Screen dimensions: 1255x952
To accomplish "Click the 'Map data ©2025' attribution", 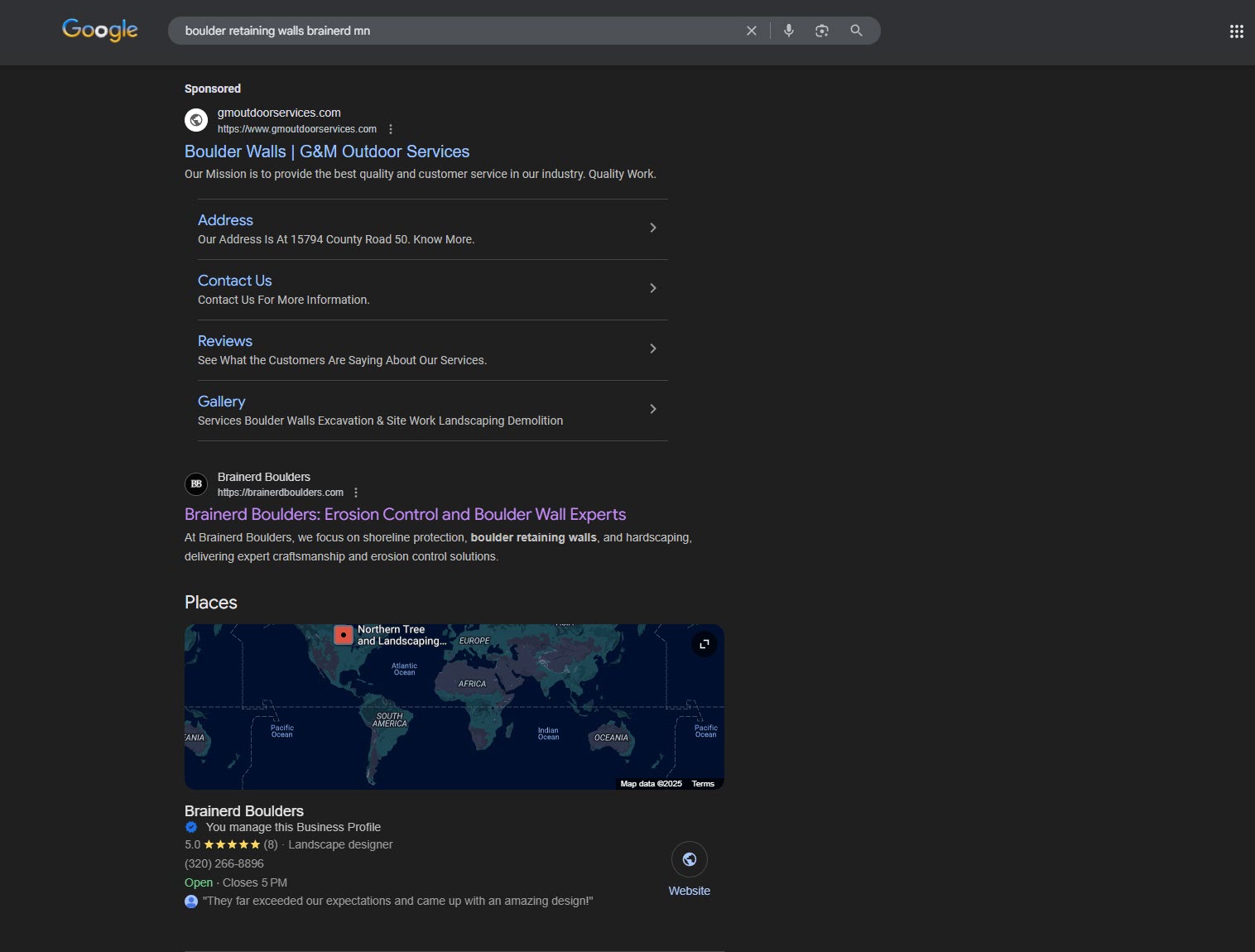I will coord(652,784).
